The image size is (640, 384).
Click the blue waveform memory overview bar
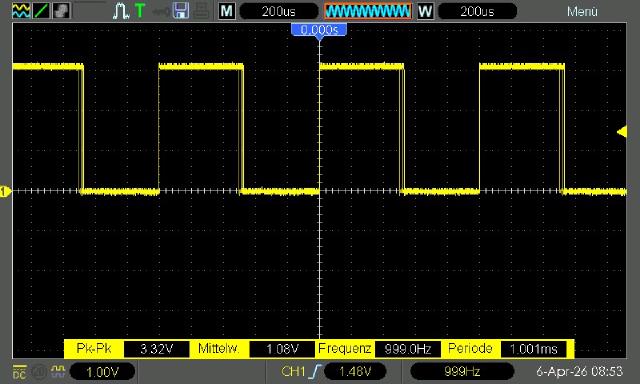coord(368,11)
